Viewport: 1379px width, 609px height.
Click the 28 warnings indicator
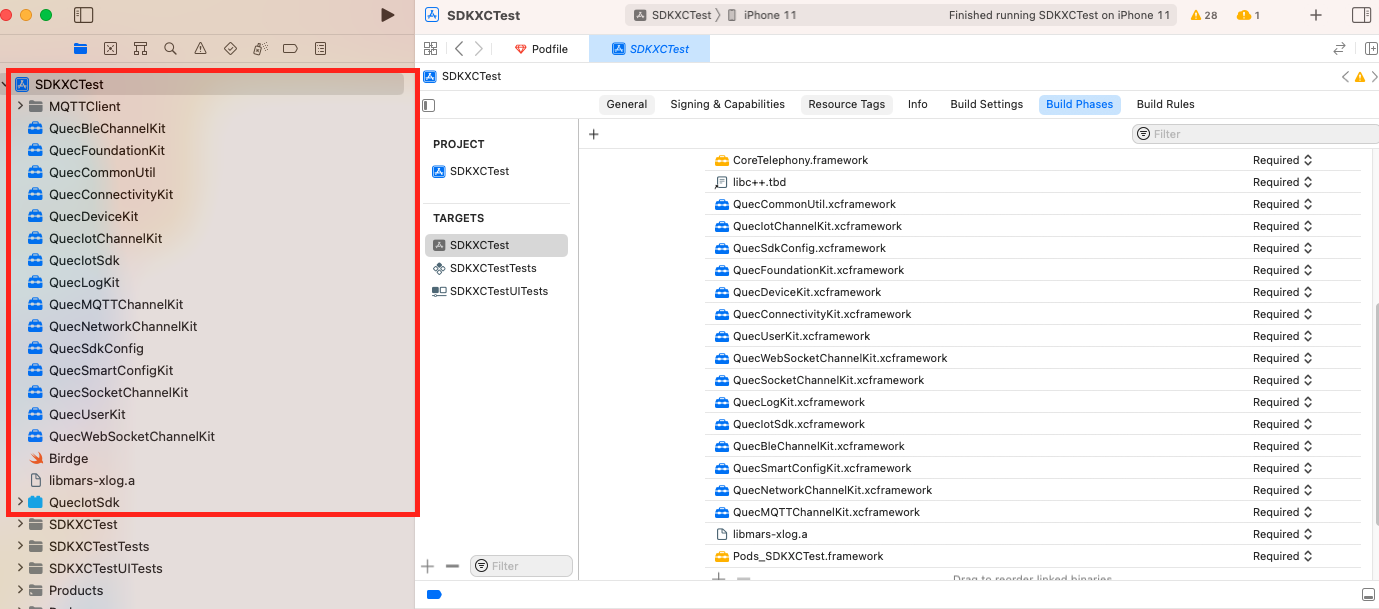(x=1204, y=15)
